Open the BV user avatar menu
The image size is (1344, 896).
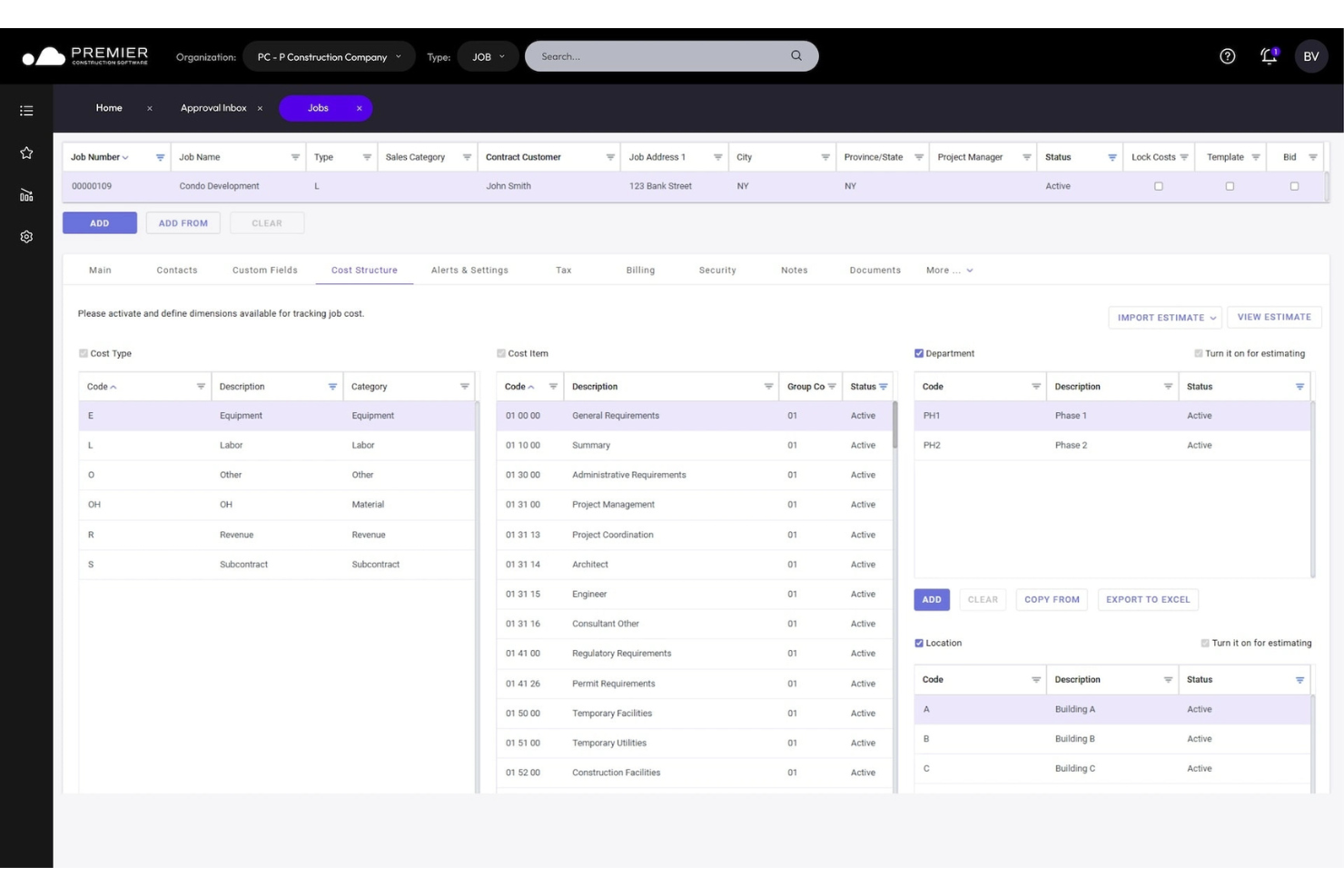tap(1310, 56)
